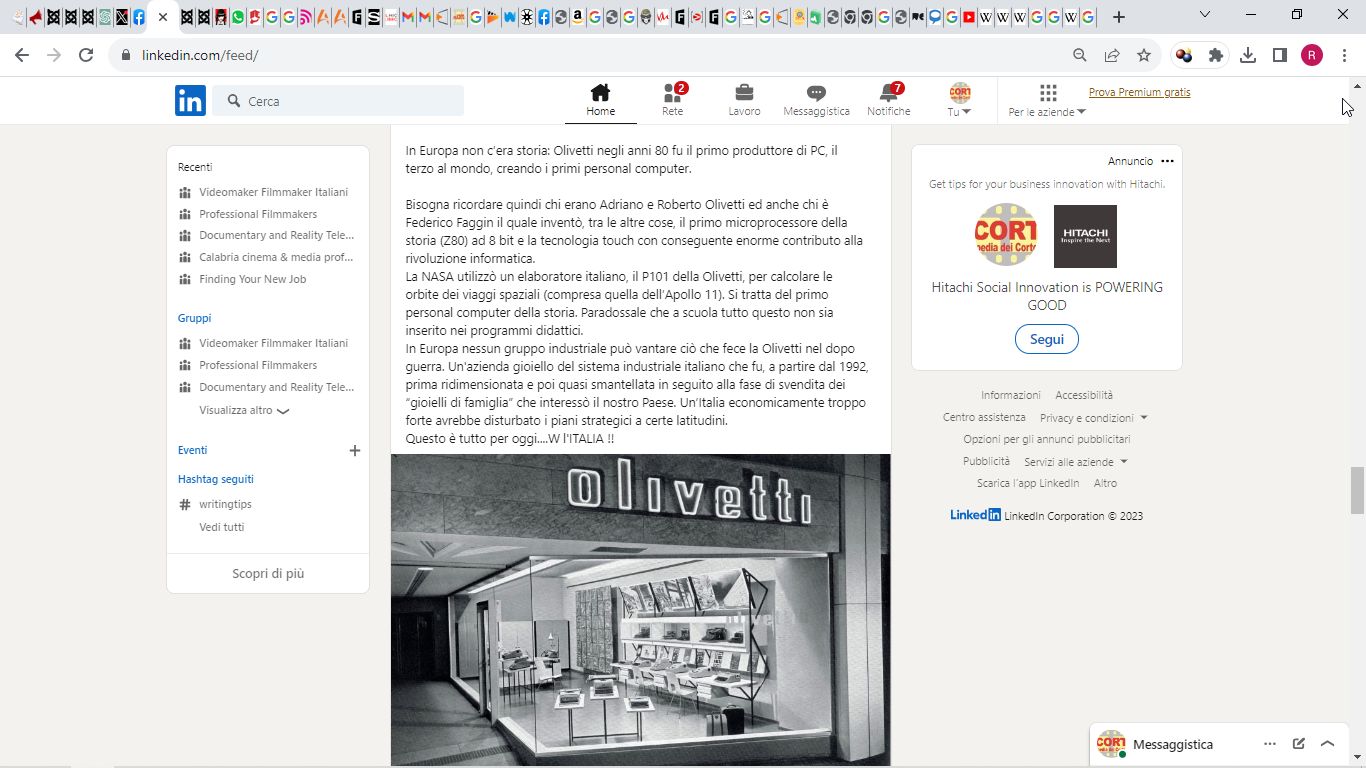Click the Eventi section label
Image resolution: width=1366 pixels, height=768 pixels.
[193, 450]
